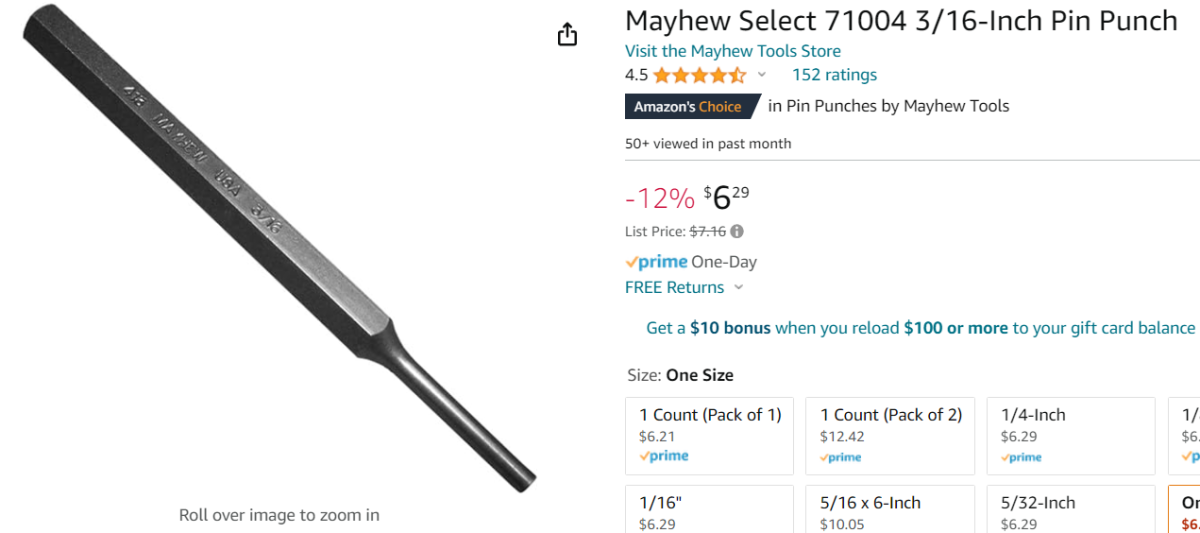Expand the FREE Returns chevron
1200x533 pixels.
pyautogui.click(x=739, y=288)
